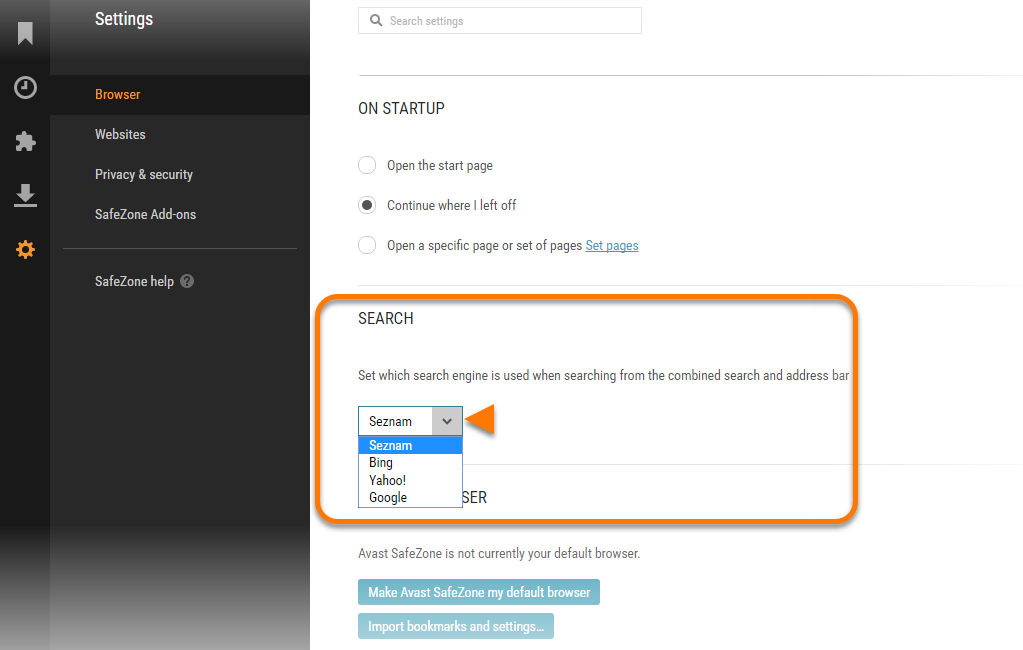
Task: Expand the search engine dropdown arrow
Action: (x=447, y=421)
